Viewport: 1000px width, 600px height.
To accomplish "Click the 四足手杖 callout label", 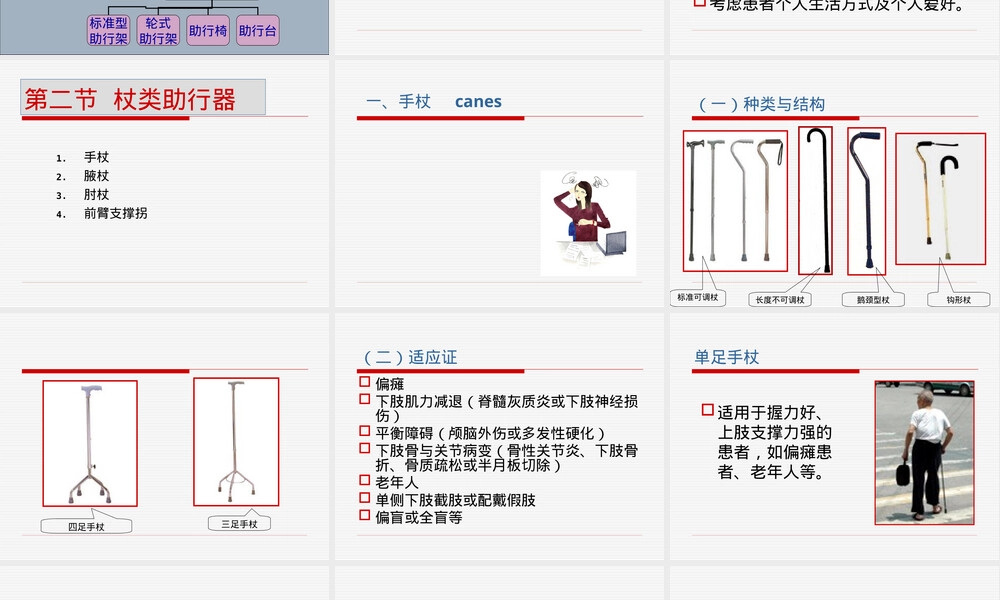I will click(86, 527).
